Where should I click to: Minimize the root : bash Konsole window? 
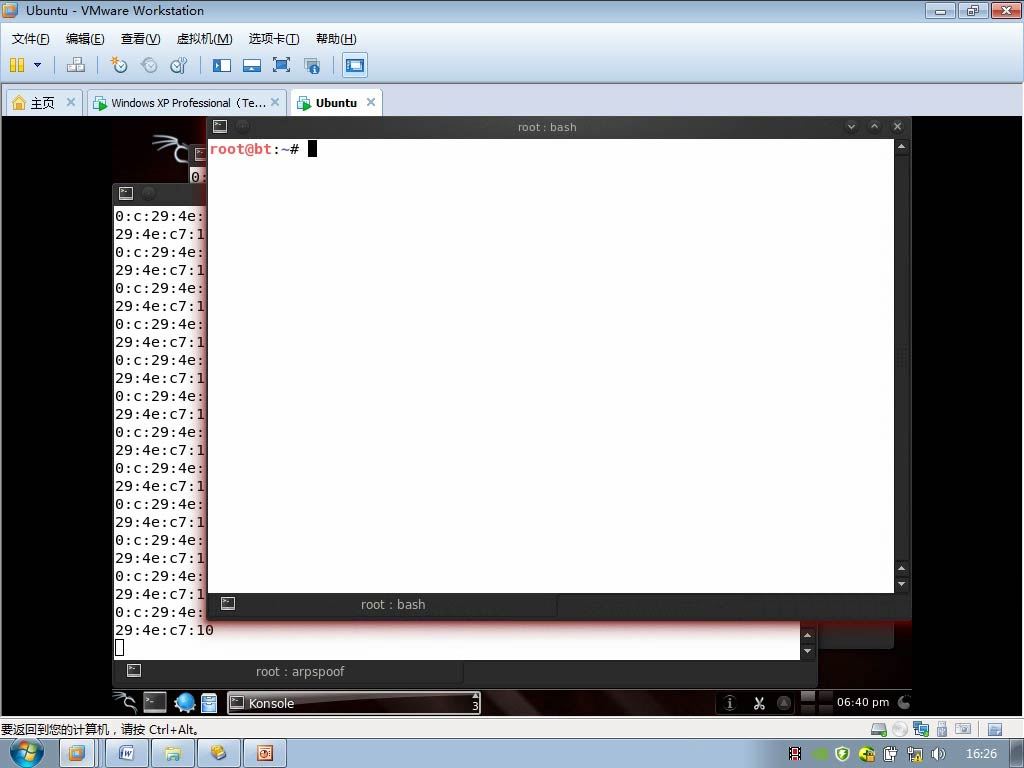tap(851, 127)
